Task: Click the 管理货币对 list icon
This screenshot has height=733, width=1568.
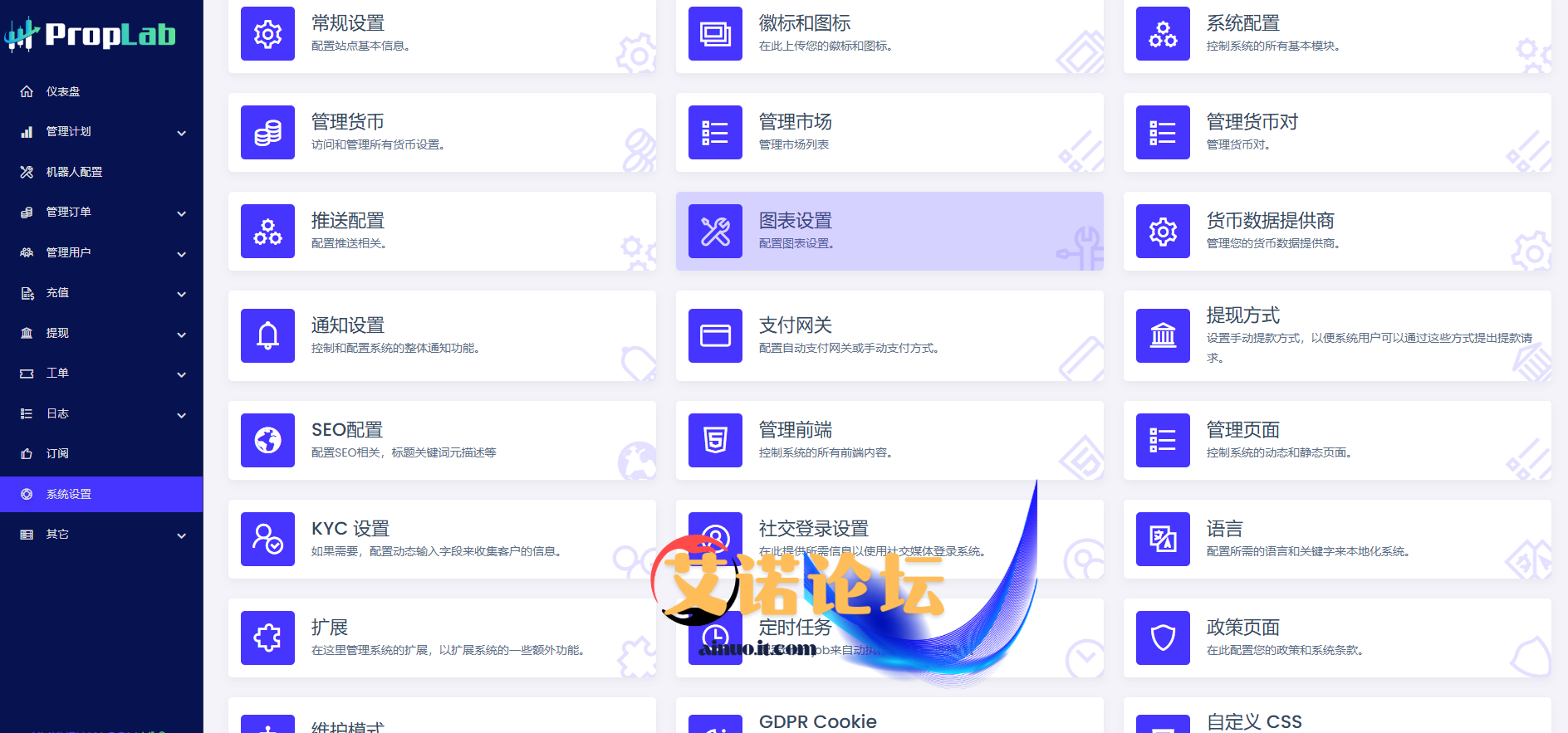Action: click(1163, 133)
